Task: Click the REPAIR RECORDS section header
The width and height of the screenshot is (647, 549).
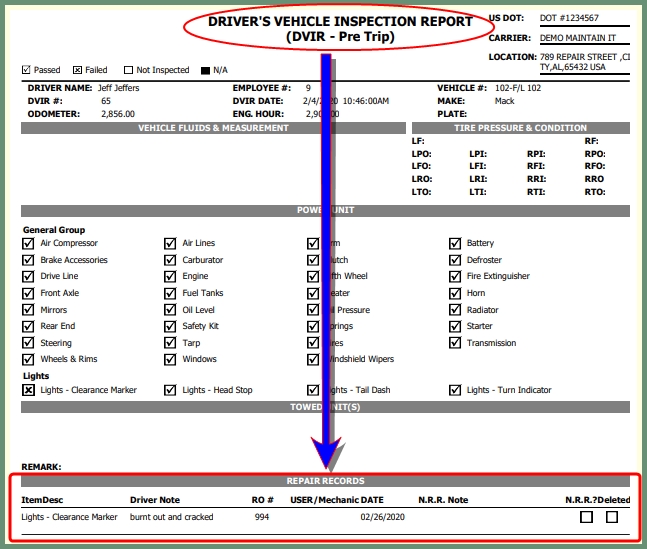Action: pos(325,481)
